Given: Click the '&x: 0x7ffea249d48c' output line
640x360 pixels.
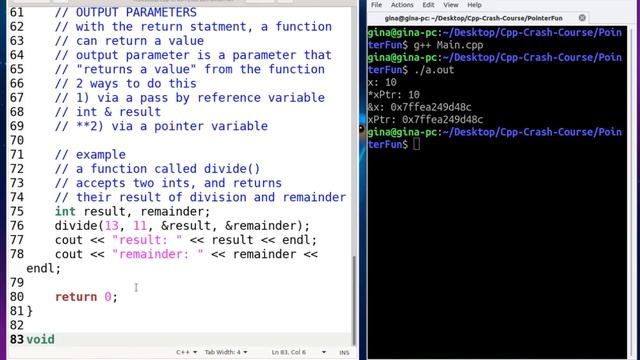Looking at the screenshot, I should [x=420, y=107].
